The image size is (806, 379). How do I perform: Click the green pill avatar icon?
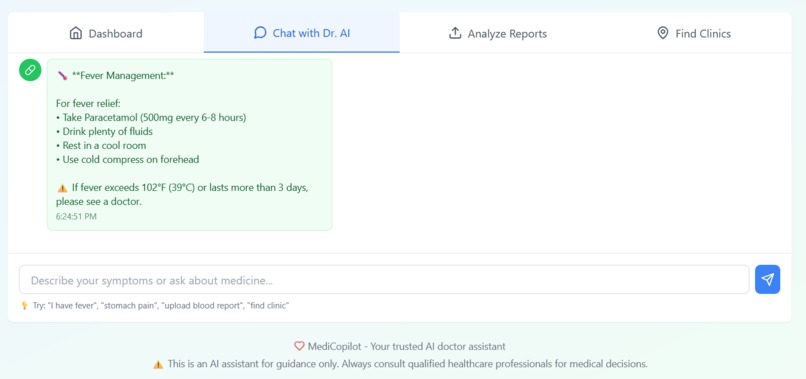pos(30,70)
